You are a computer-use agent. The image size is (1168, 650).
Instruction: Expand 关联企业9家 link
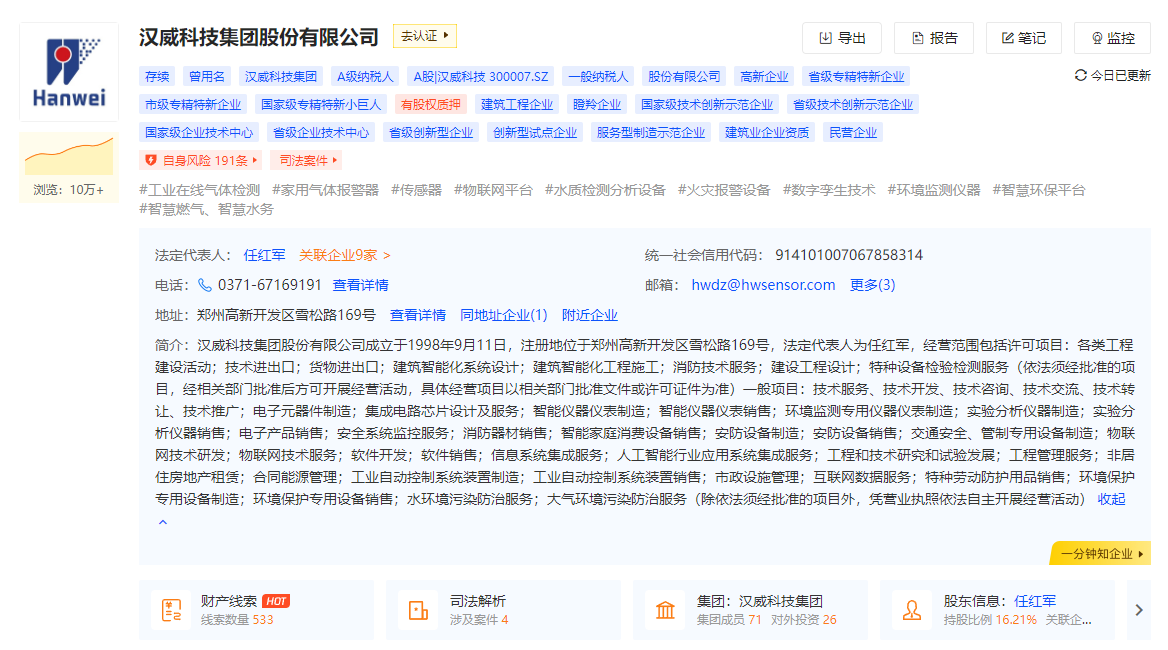345,255
